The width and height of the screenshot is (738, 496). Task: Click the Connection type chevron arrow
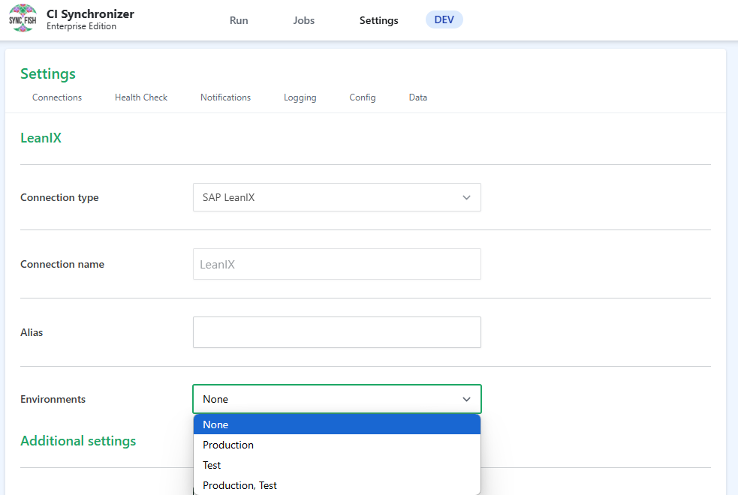(466, 198)
